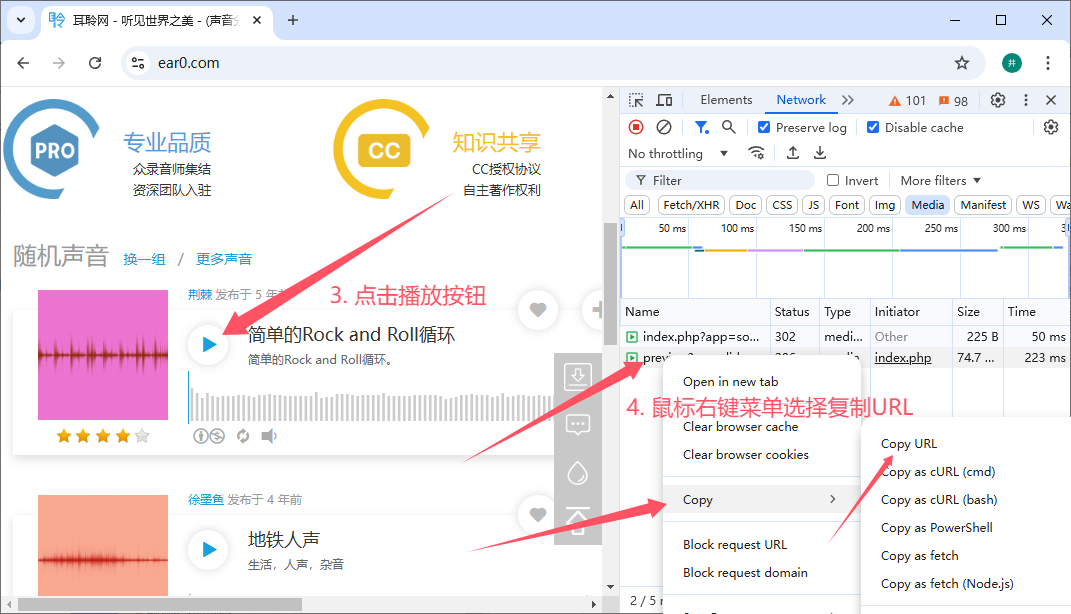Toggle the network filter funnel icon
This screenshot has height=614, width=1071.
[701, 127]
